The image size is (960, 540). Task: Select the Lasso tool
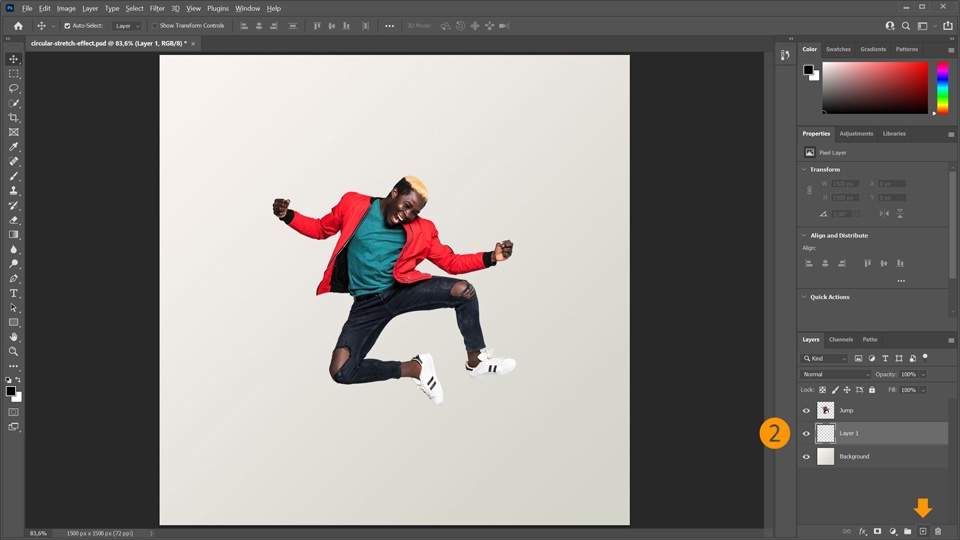pos(14,88)
